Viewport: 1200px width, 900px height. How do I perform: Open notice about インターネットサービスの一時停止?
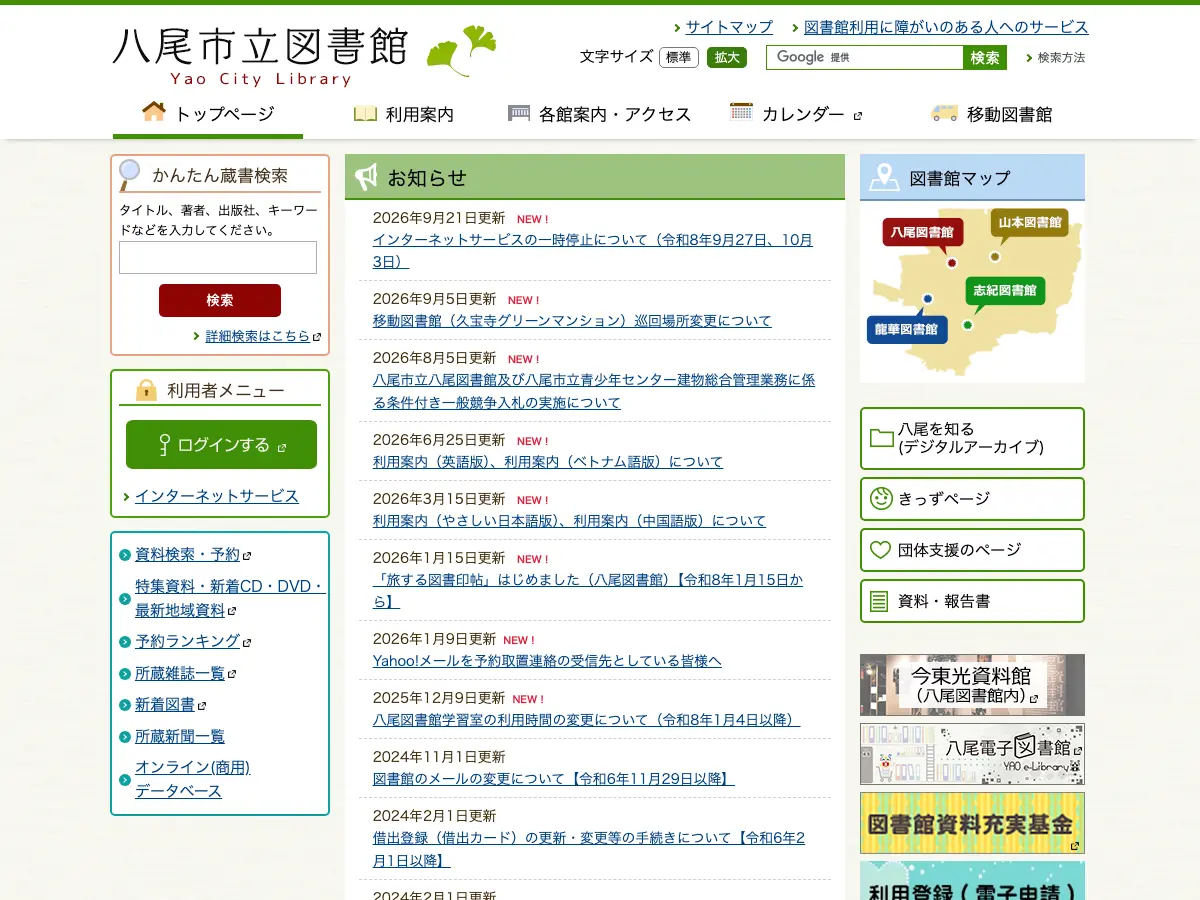point(593,250)
